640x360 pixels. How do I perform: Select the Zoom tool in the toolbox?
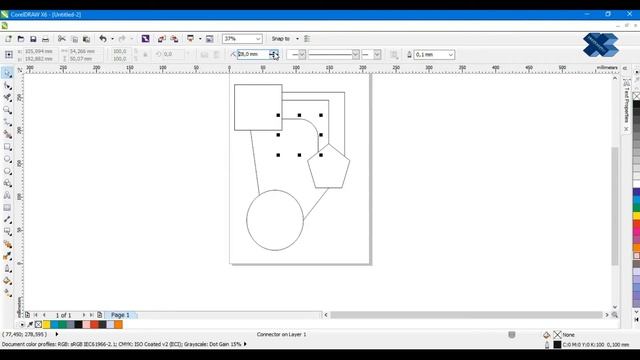[7, 110]
